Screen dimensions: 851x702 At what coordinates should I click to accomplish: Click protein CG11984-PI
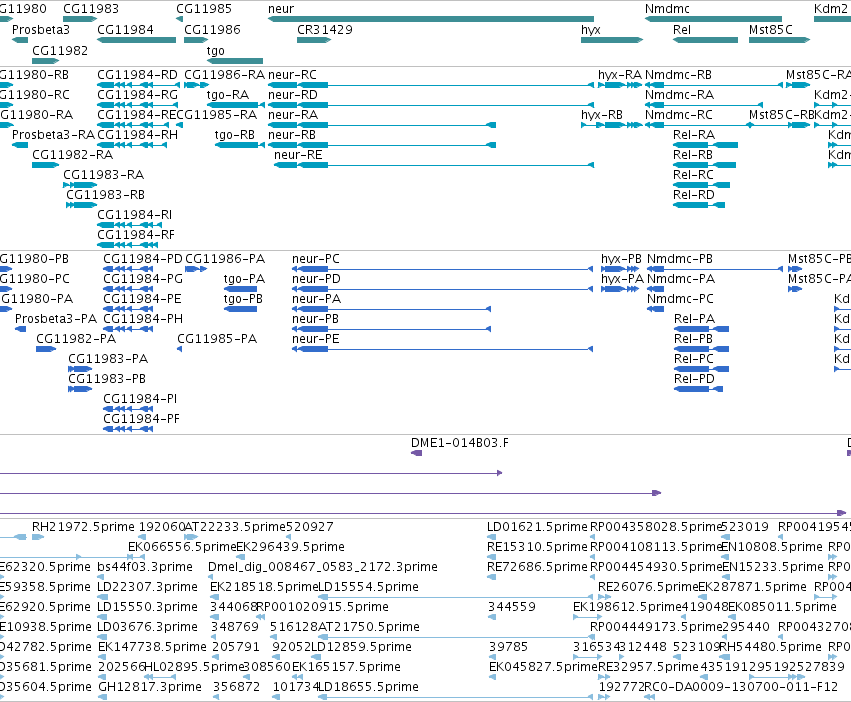pos(140,399)
